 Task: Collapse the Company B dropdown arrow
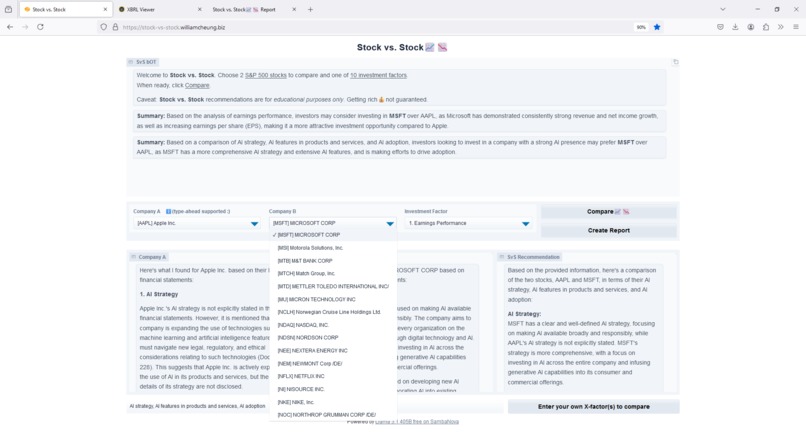tap(390, 224)
